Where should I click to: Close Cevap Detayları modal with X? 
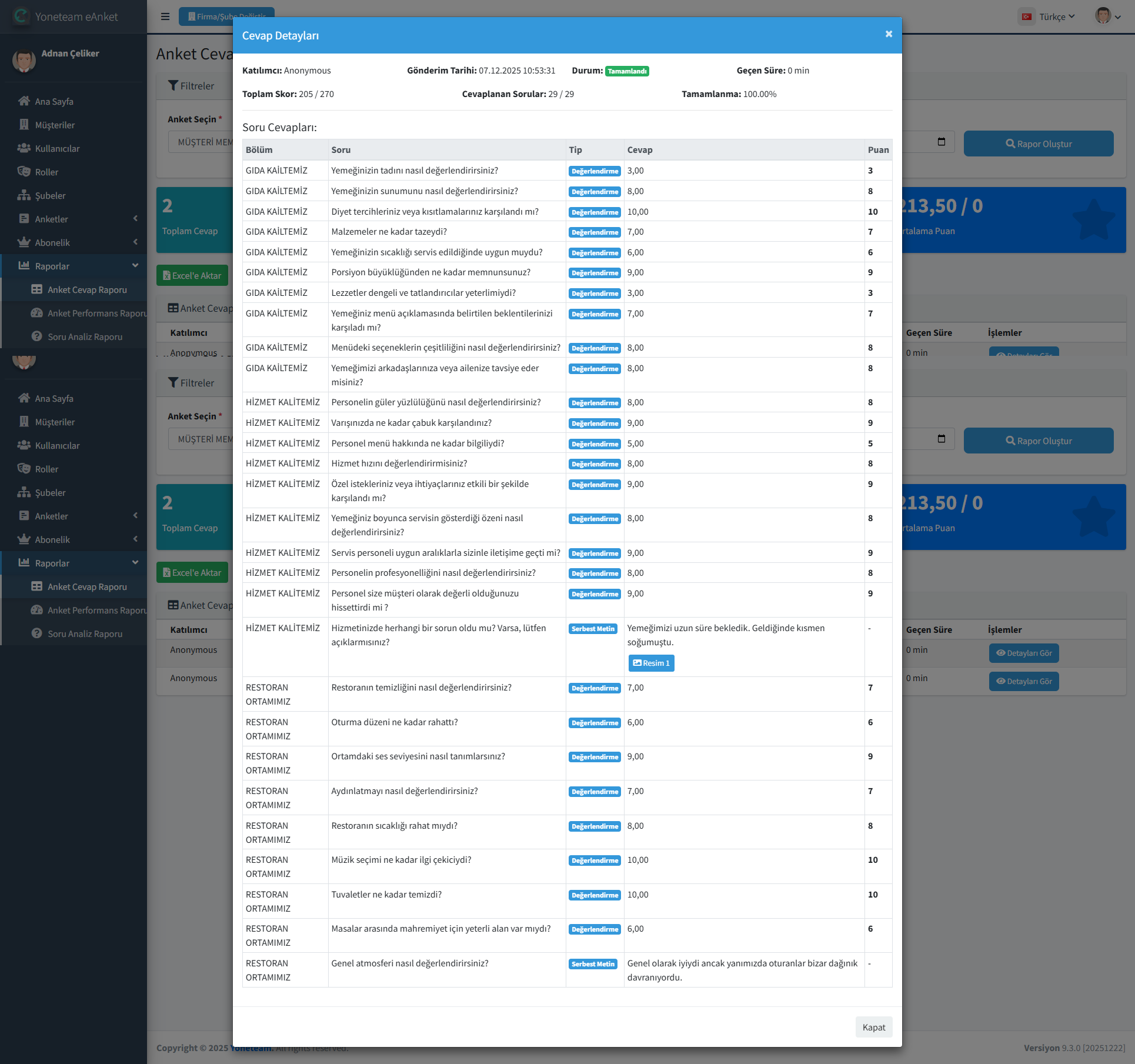point(889,34)
